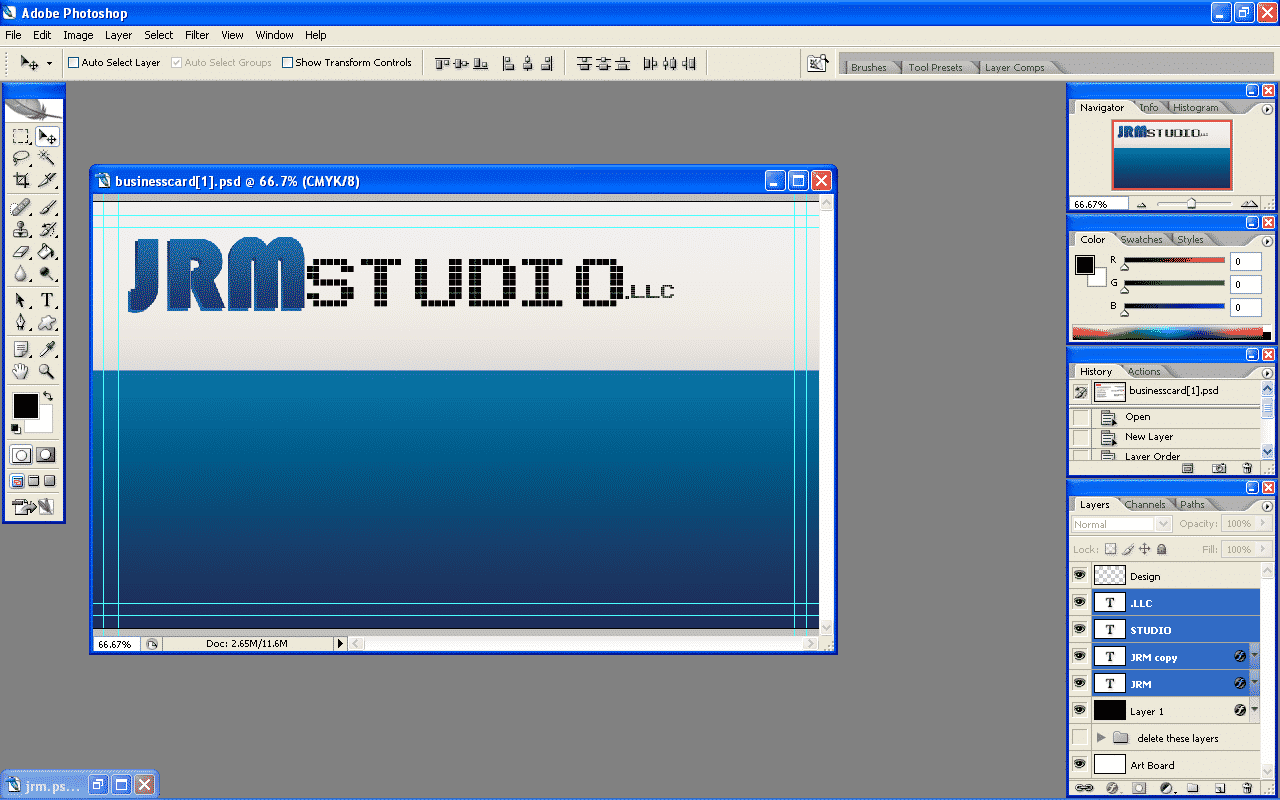This screenshot has width=1280, height=800.
Task: Open the Image menu
Action: tap(78, 35)
